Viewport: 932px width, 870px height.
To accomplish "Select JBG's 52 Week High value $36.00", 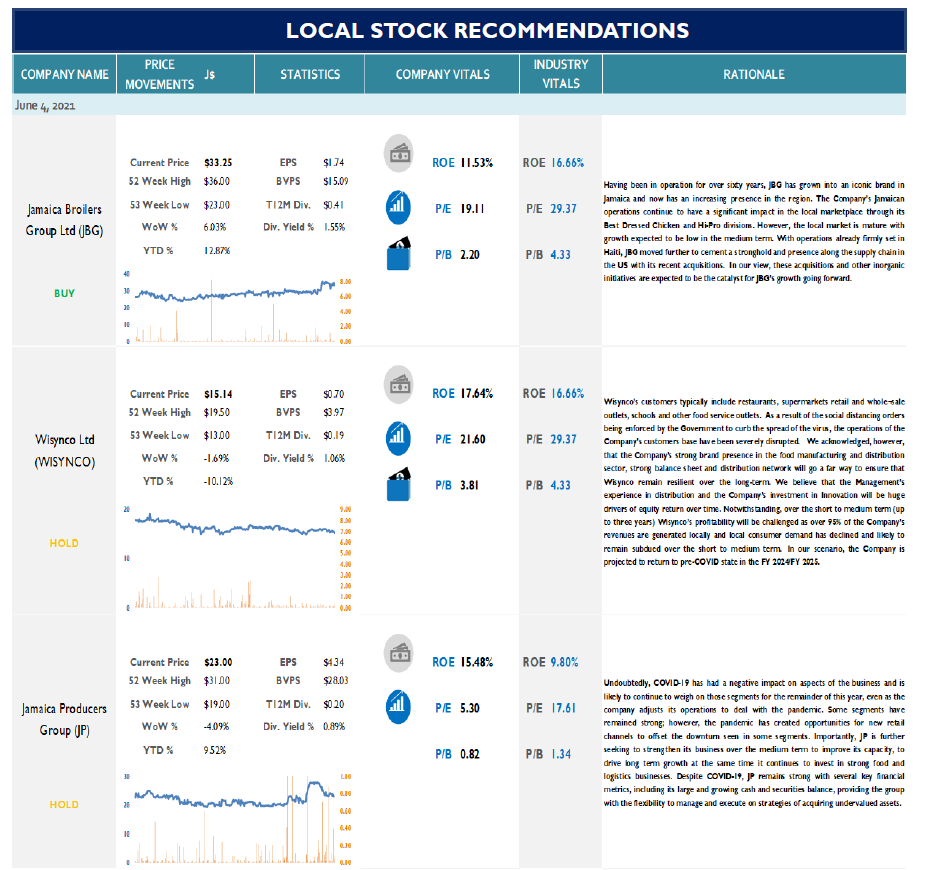I will [x=217, y=181].
